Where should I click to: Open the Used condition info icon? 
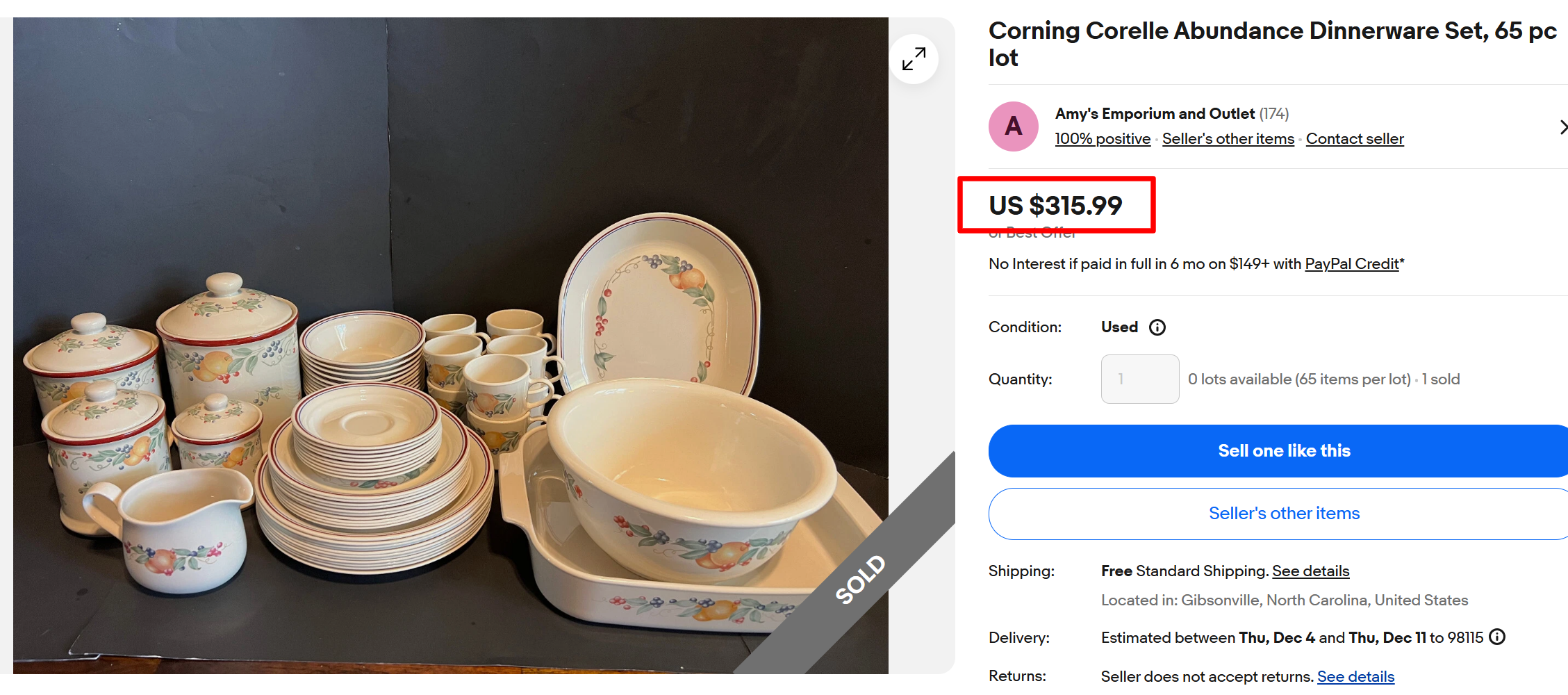pyautogui.click(x=1157, y=327)
